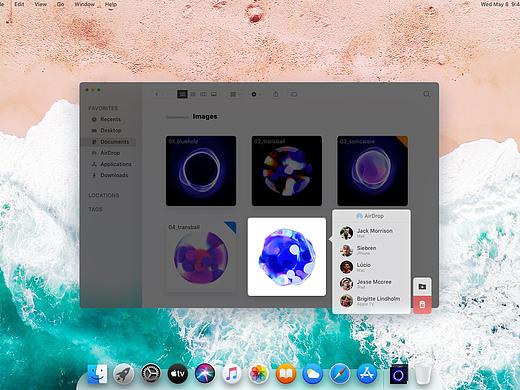Click the move-to-folder button
The image size is (520, 390).
point(422,287)
